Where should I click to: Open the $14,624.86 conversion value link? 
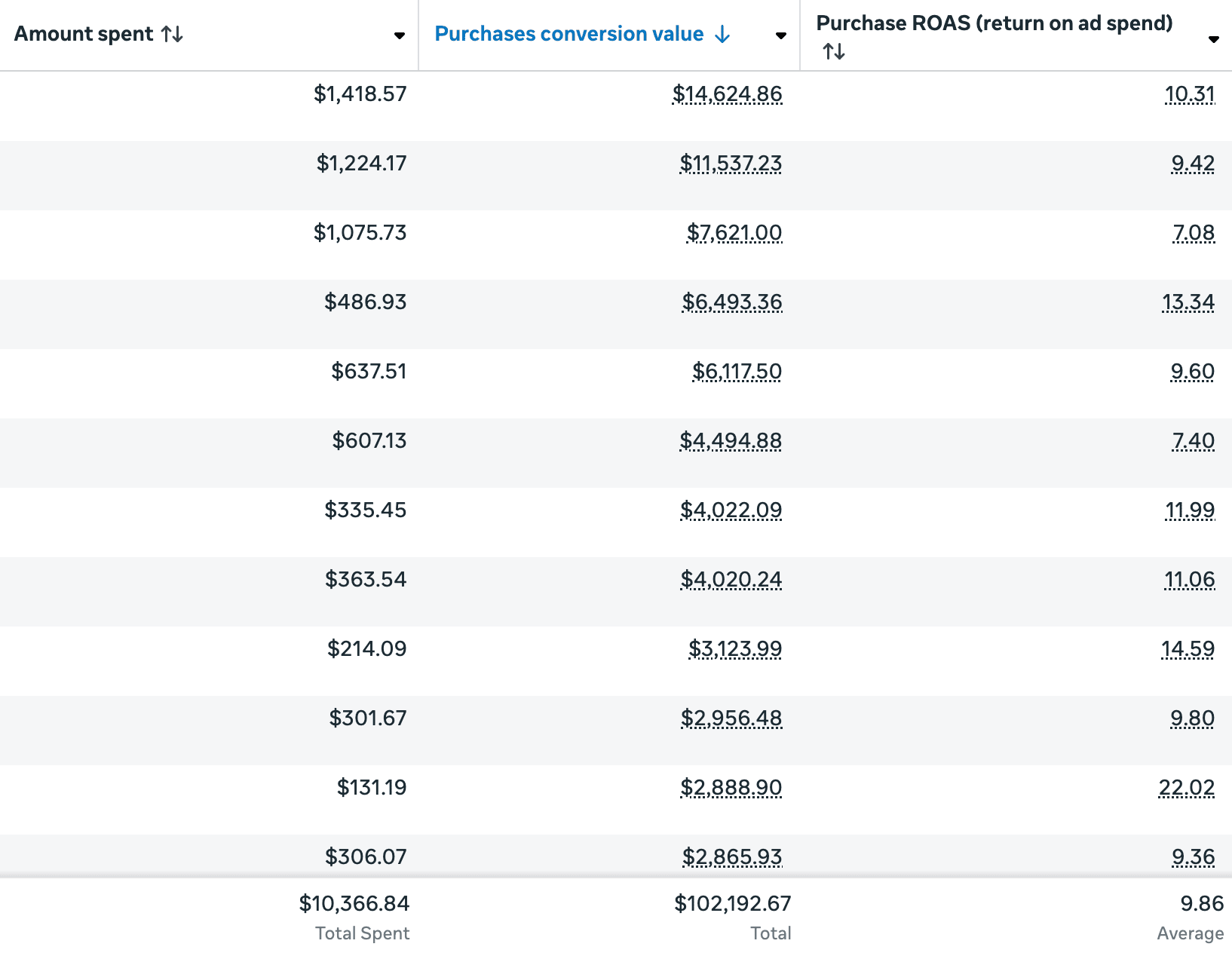(x=727, y=94)
